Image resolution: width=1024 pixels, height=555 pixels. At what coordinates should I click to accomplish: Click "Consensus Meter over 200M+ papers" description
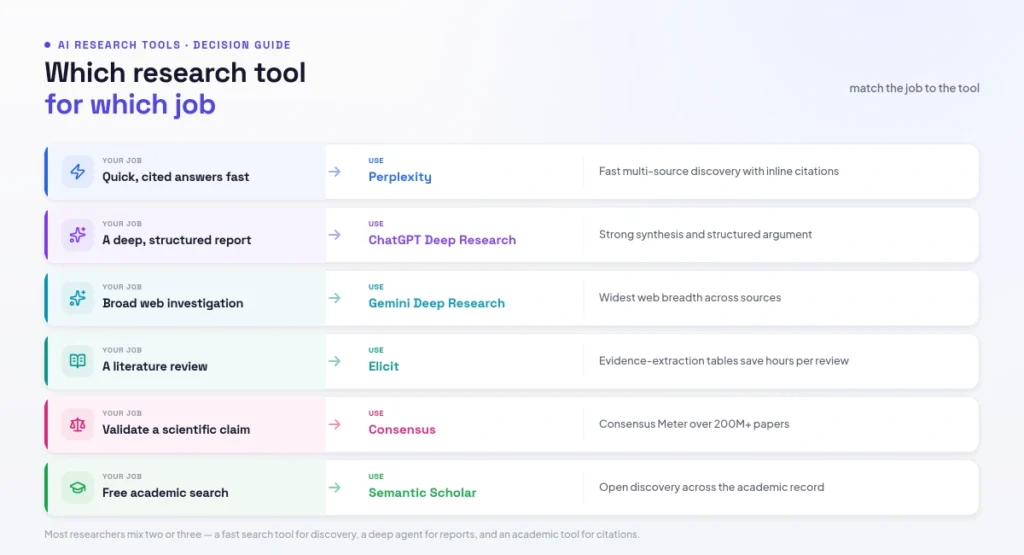click(694, 424)
